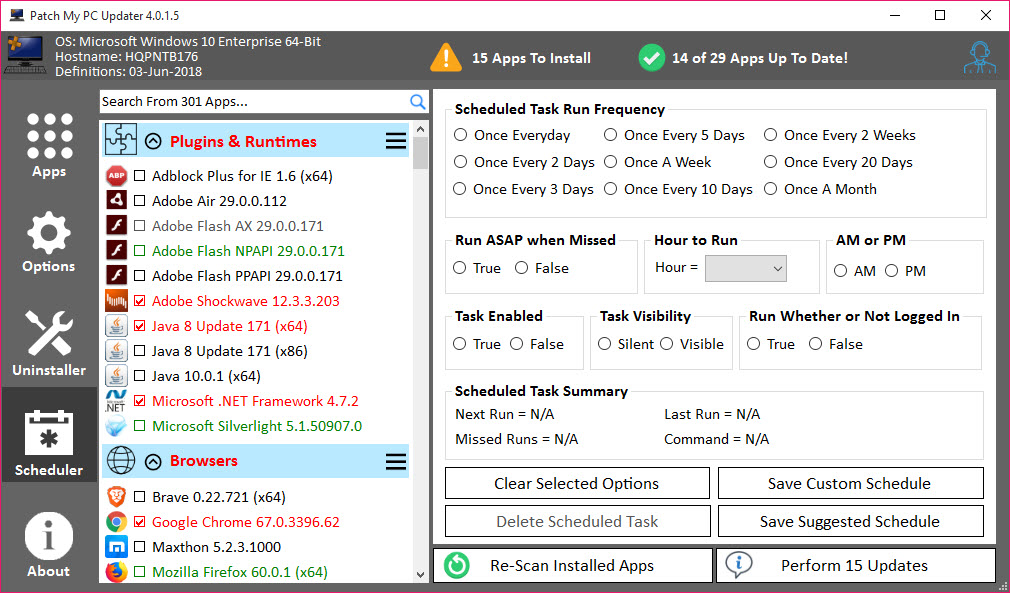The image size is (1010, 593).
Task: Click the yellow warning triangle icon
Action: [446, 57]
